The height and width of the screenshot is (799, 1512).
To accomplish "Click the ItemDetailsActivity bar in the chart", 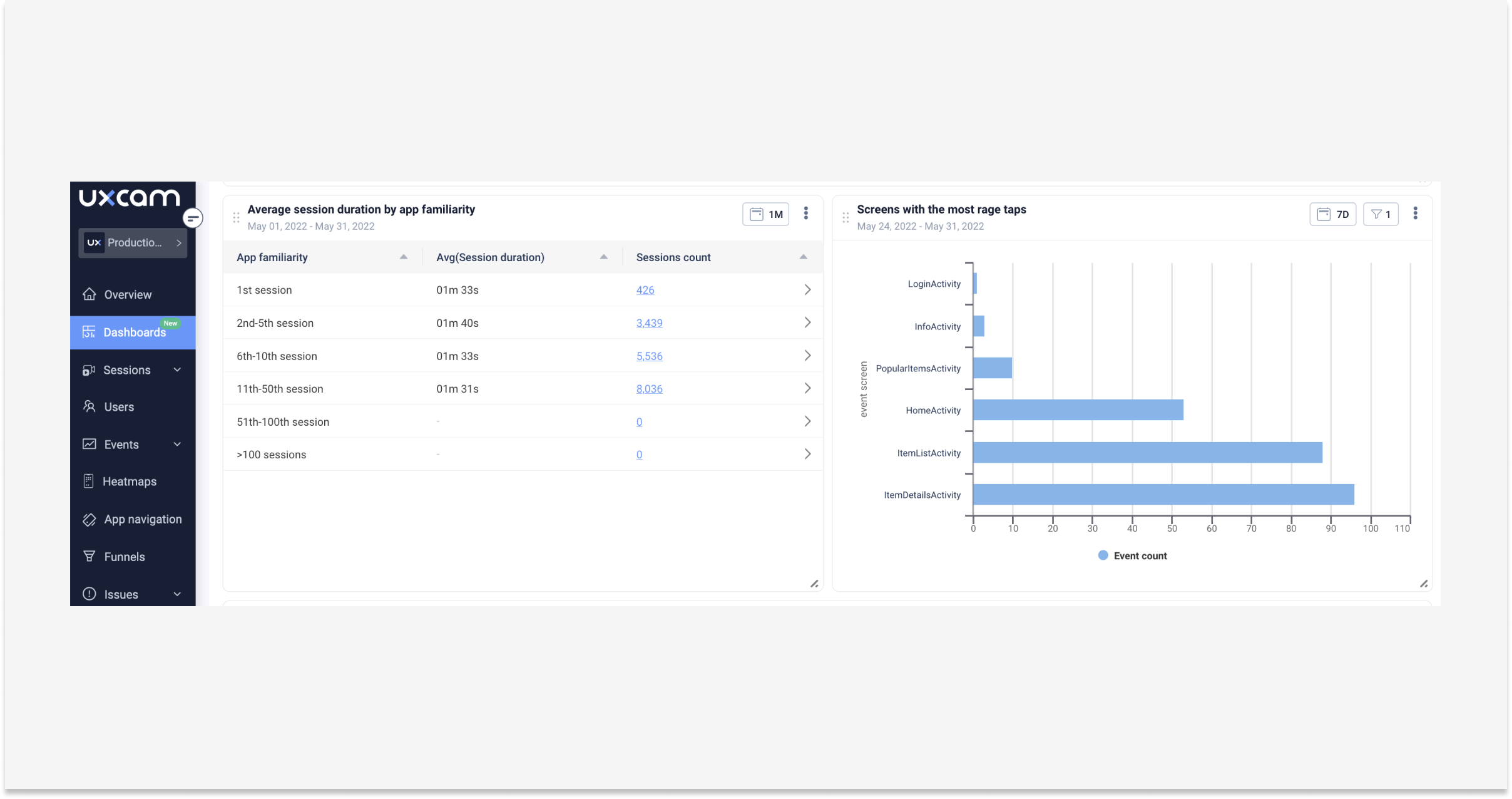I will (x=1163, y=495).
